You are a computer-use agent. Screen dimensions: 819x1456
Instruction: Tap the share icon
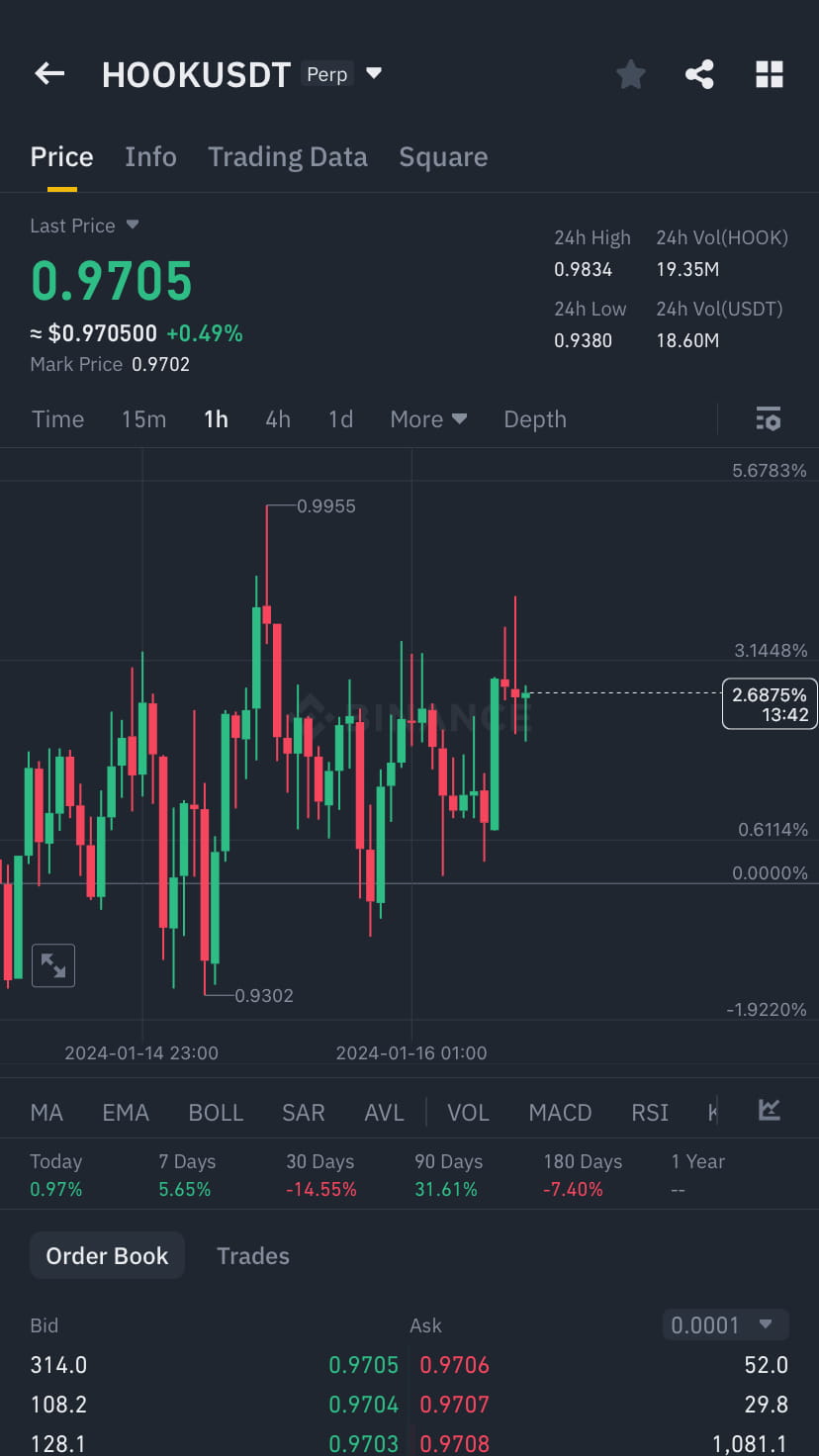(699, 73)
